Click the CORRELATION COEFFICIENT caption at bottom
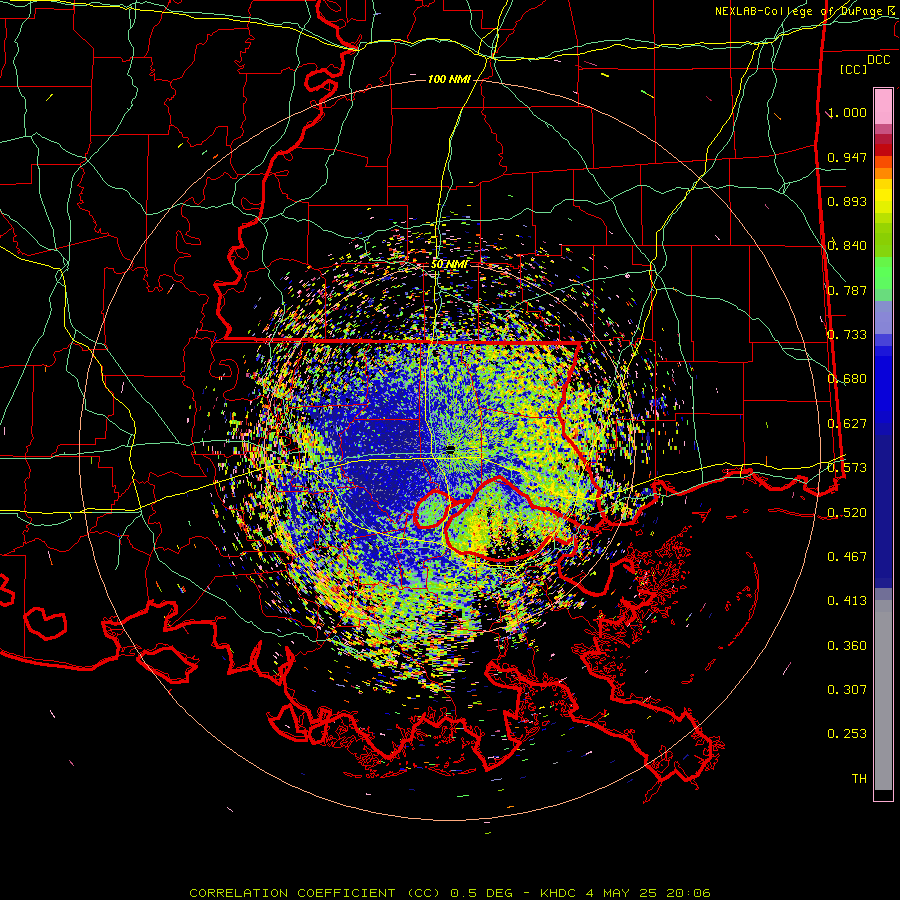Image resolution: width=900 pixels, height=900 pixels. coord(450,893)
